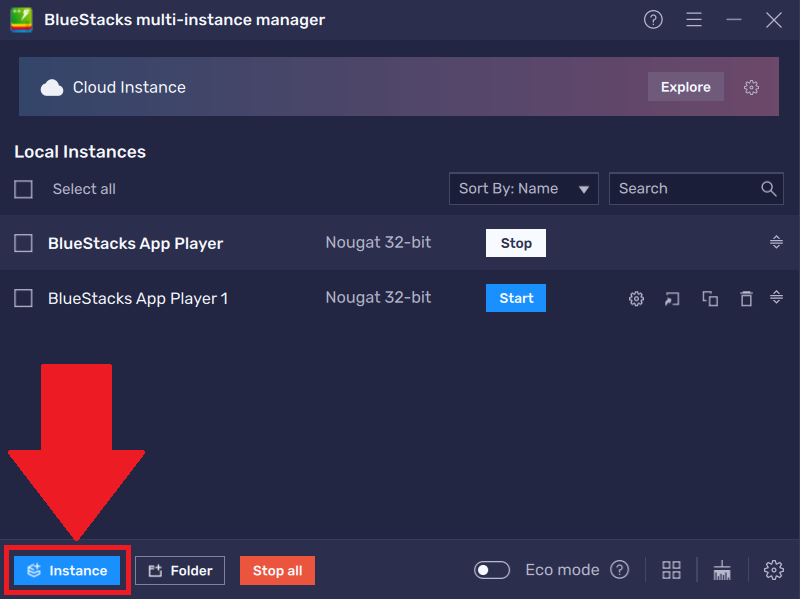This screenshot has height=599, width=800.
Task: Open settings gear for BlueStacks App Player 1
Action: (x=636, y=298)
